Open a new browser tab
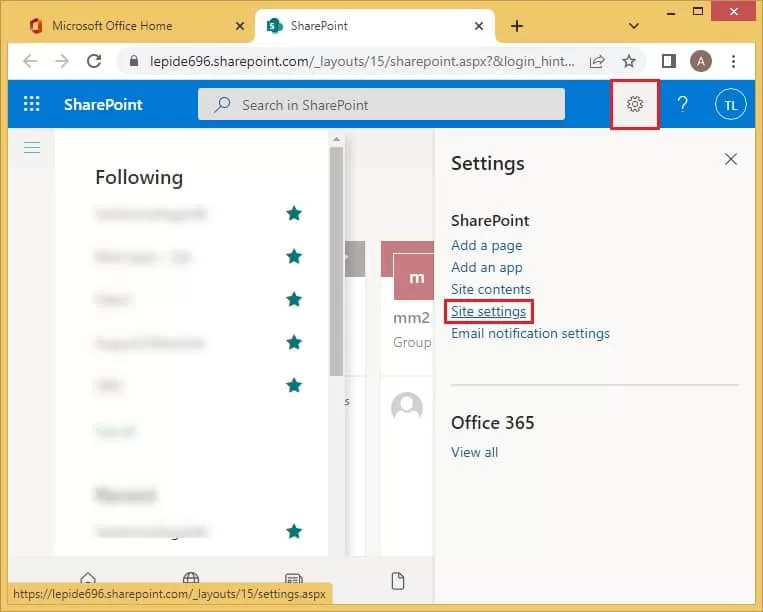The width and height of the screenshot is (763, 612). click(517, 25)
